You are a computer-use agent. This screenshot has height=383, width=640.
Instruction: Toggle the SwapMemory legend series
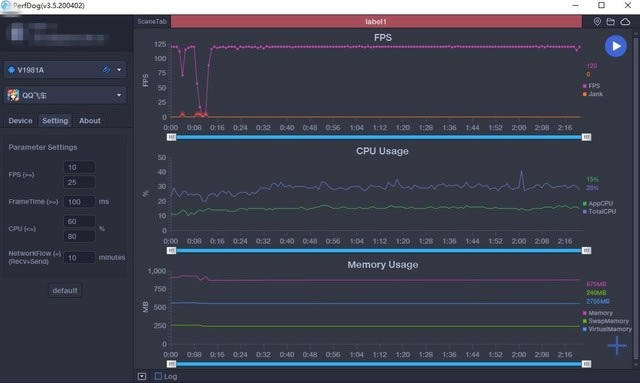(606, 321)
